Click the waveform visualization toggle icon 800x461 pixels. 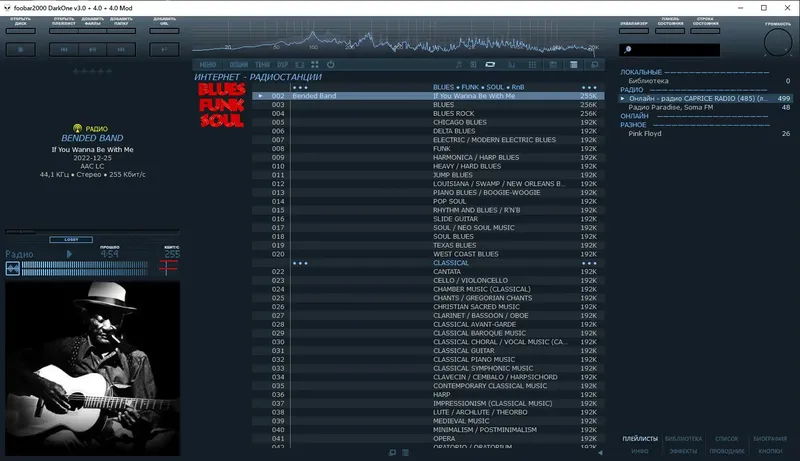click(13, 268)
